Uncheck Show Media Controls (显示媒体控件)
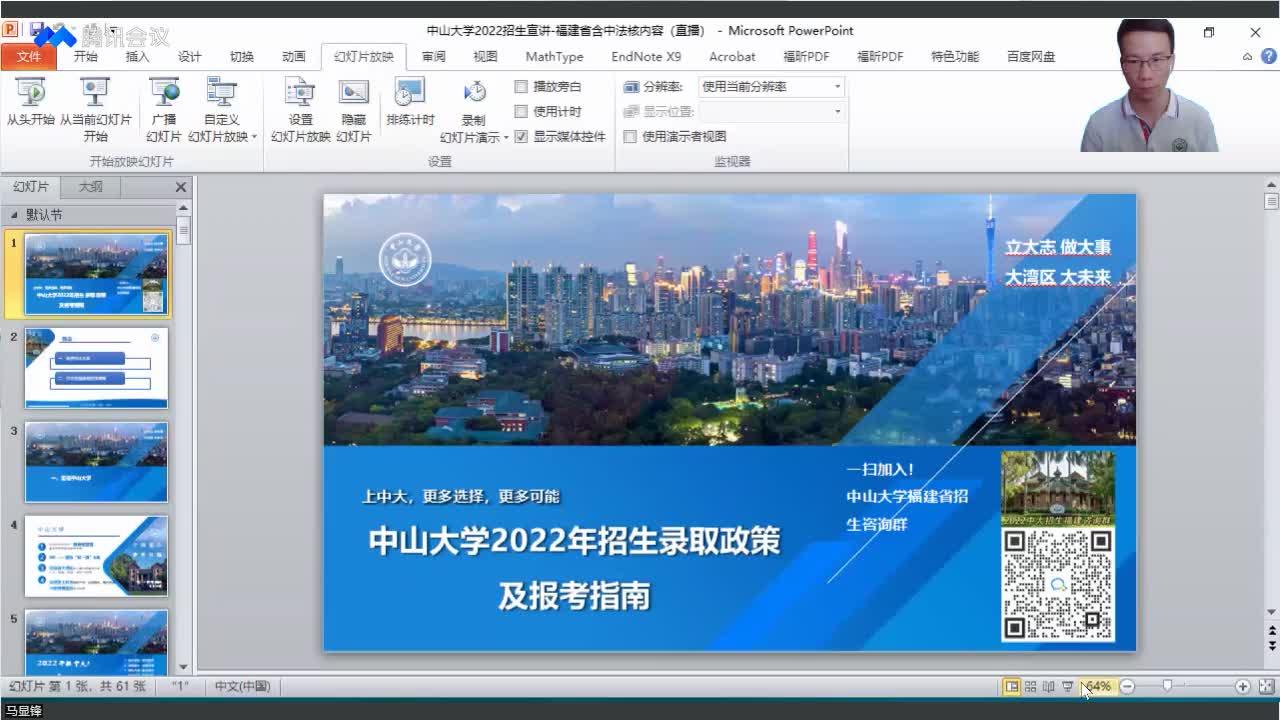The image size is (1280, 720). tap(521, 137)
